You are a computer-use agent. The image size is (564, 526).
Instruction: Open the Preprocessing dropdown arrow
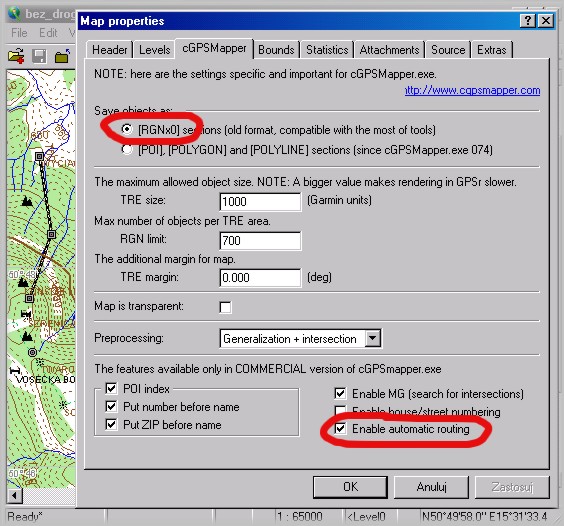point(373,338)
